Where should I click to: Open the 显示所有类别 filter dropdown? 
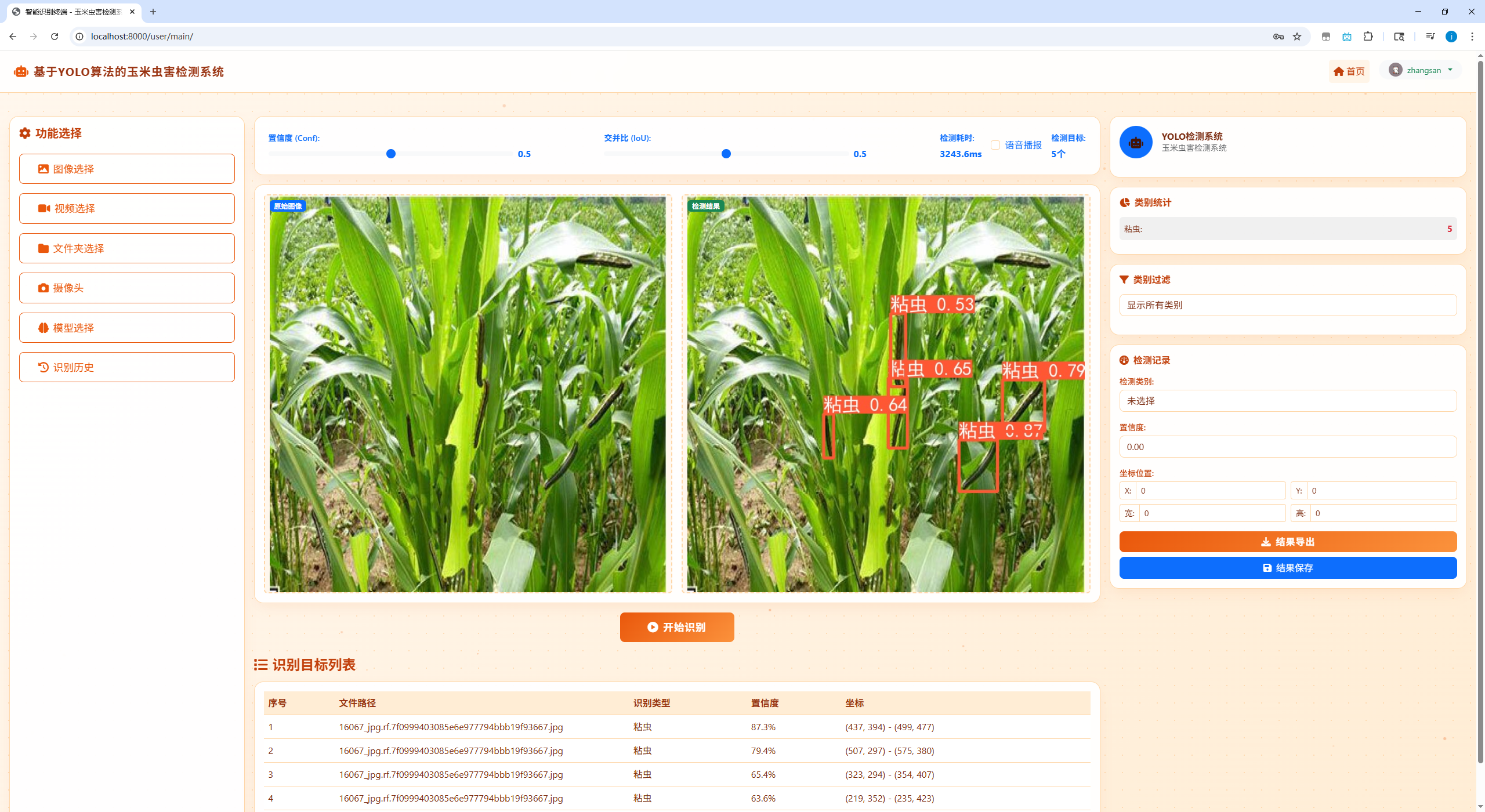pos(1287,305)
